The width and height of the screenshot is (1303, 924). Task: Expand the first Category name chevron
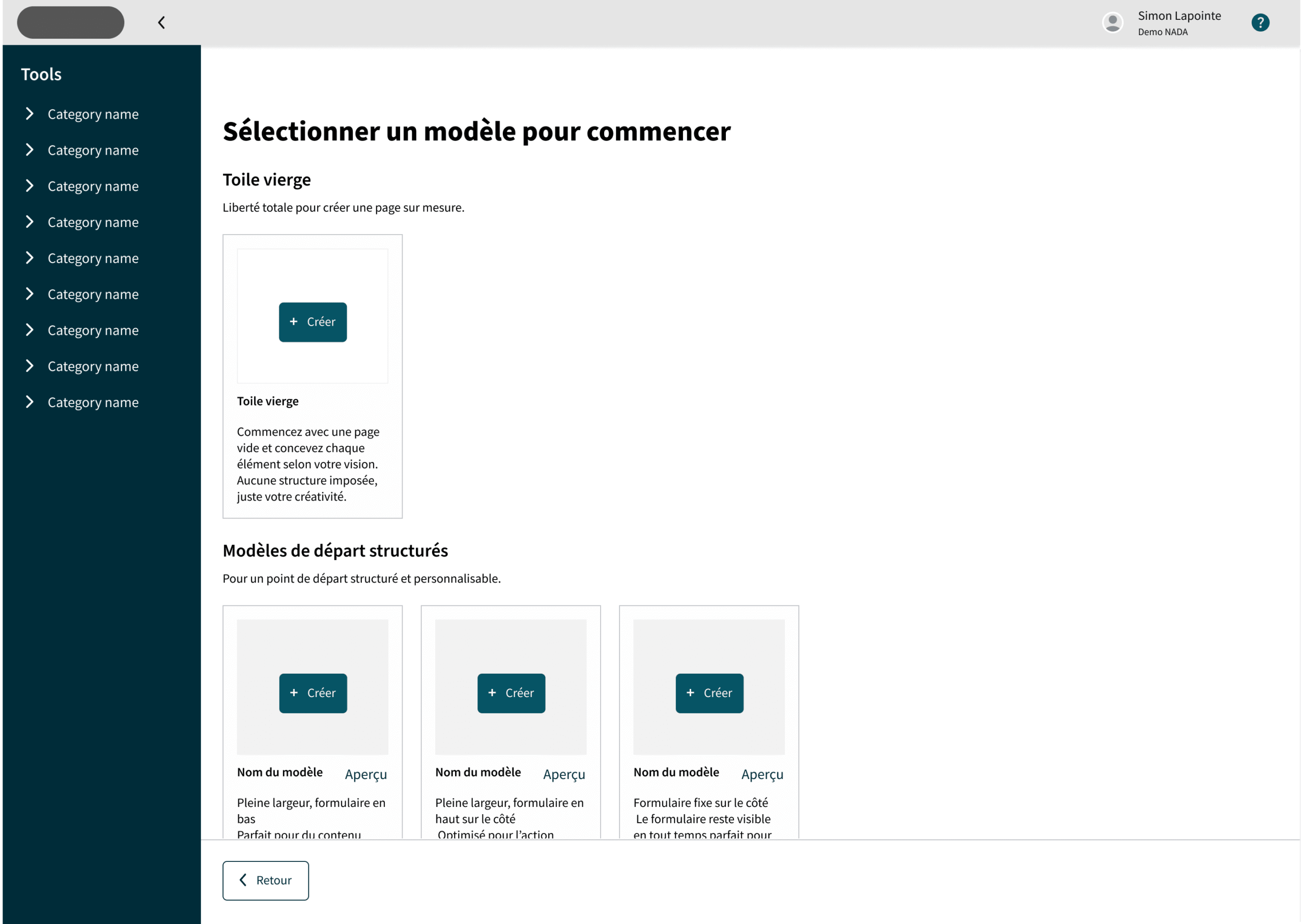pyautogui.click(x=30, y=114)
